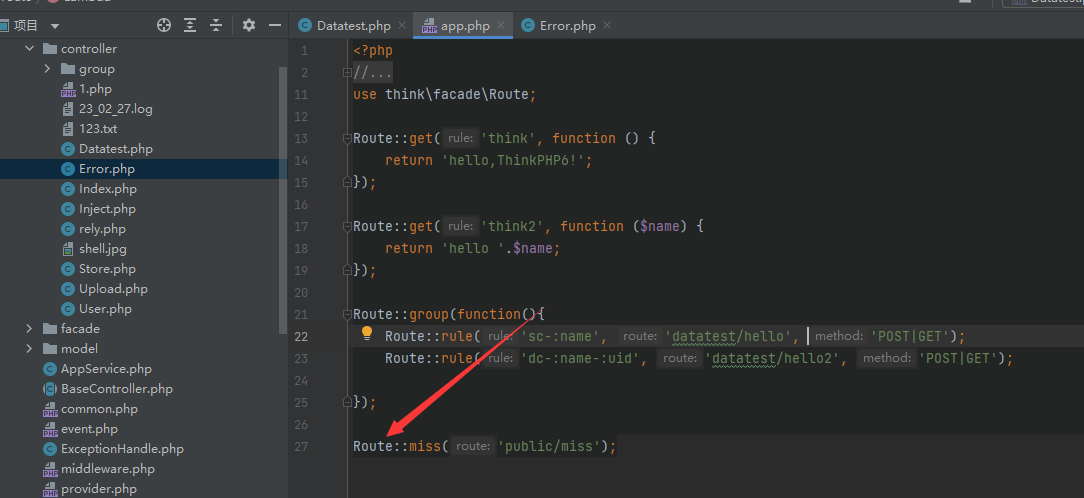Expand the model folder
This screenshot has width=1084, height=498.
pos(29,349)
